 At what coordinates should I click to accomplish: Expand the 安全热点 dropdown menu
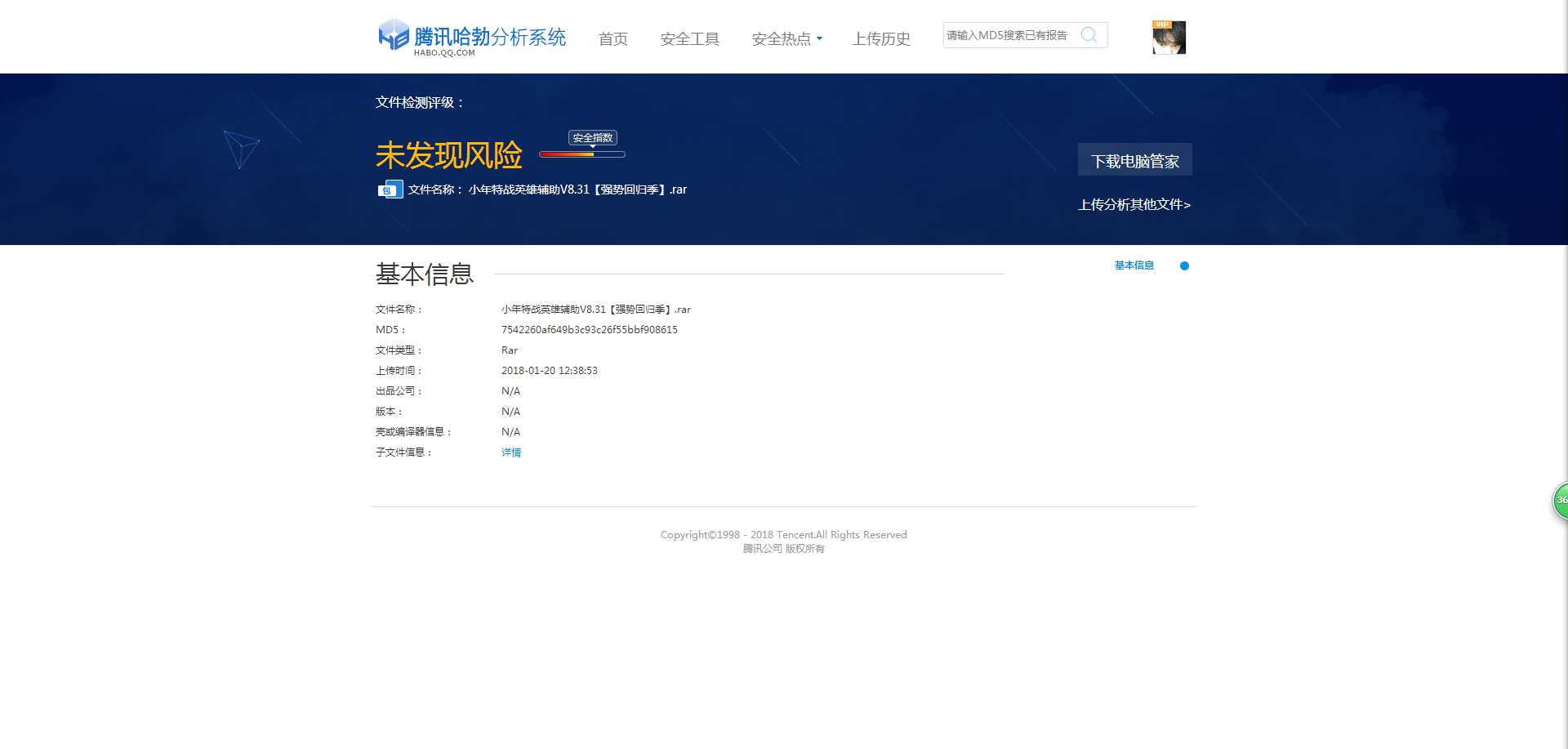787,38
